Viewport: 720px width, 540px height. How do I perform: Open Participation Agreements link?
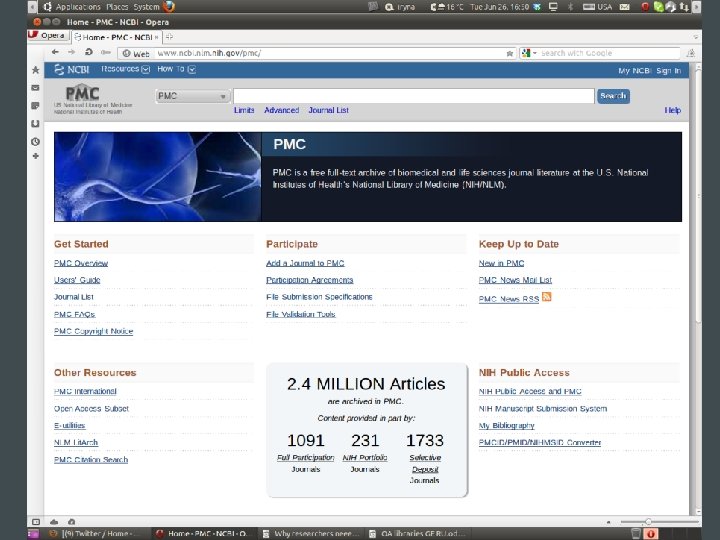(309, 280)
